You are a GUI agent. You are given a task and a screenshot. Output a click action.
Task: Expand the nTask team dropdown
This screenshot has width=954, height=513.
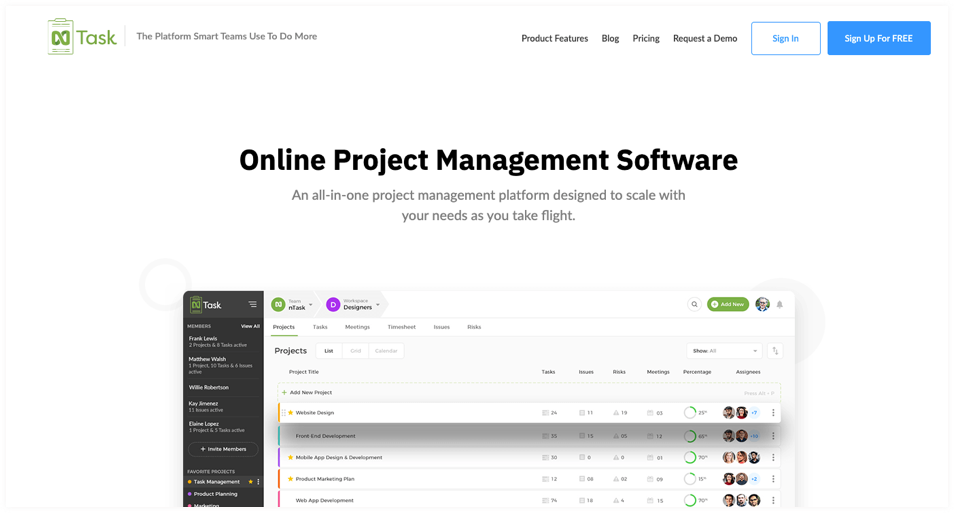[x=311, y=305]
